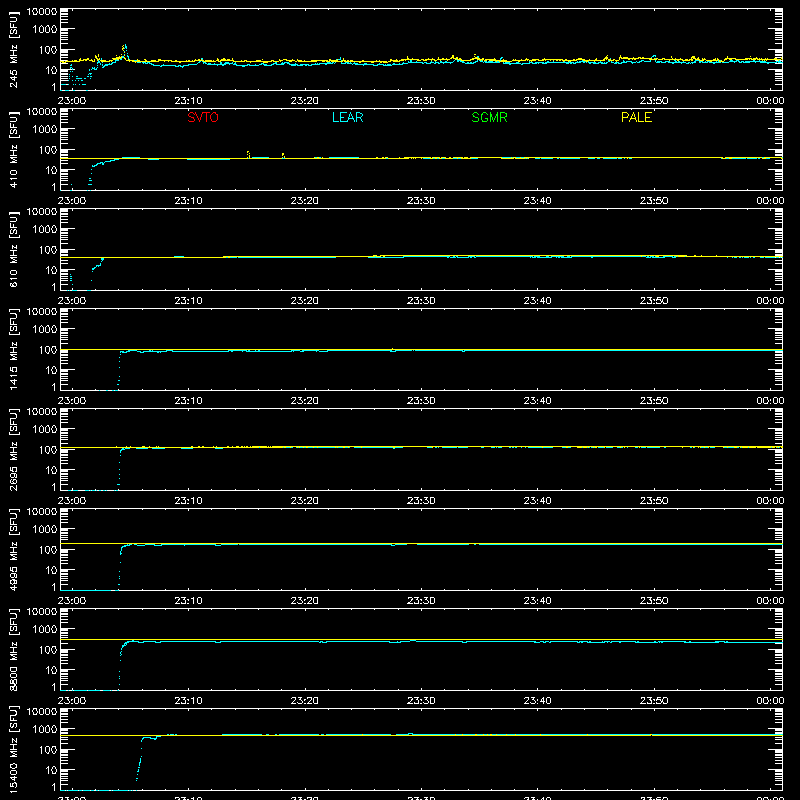
Task: Click the 23:50 tick under the 410 MHz plot
Action: (654, 201)
